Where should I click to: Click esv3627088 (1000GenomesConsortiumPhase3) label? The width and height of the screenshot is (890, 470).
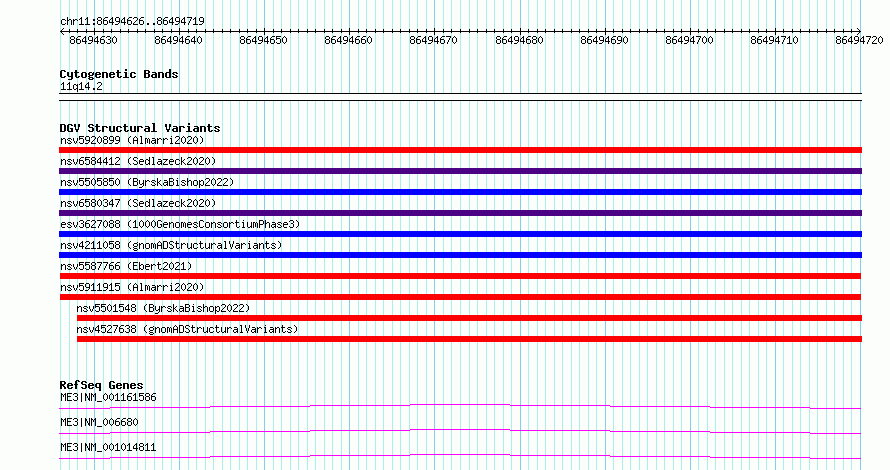coord(180,224)
